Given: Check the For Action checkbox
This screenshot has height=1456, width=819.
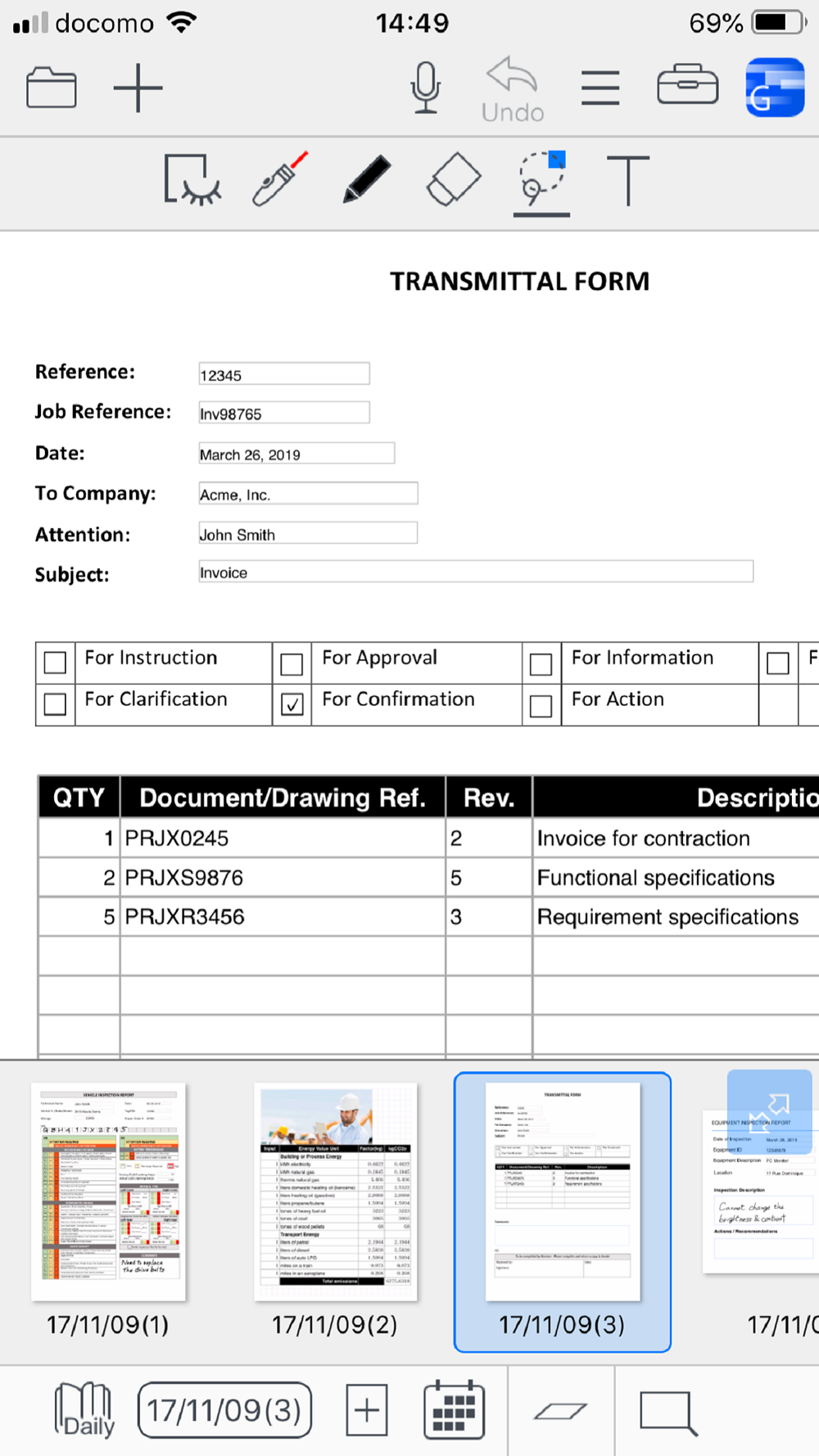Looking at the screenshot, I should pyautogui.click(x=541, y=706).
